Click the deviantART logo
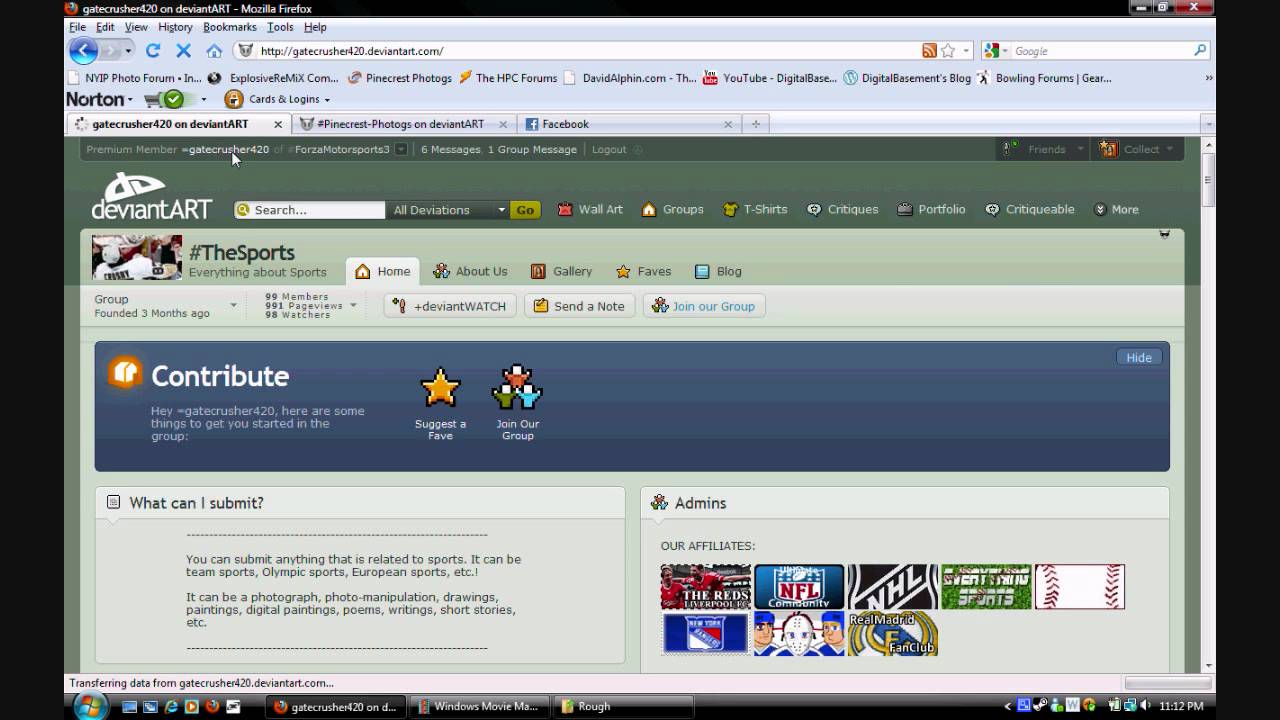 tap(152, 195)
